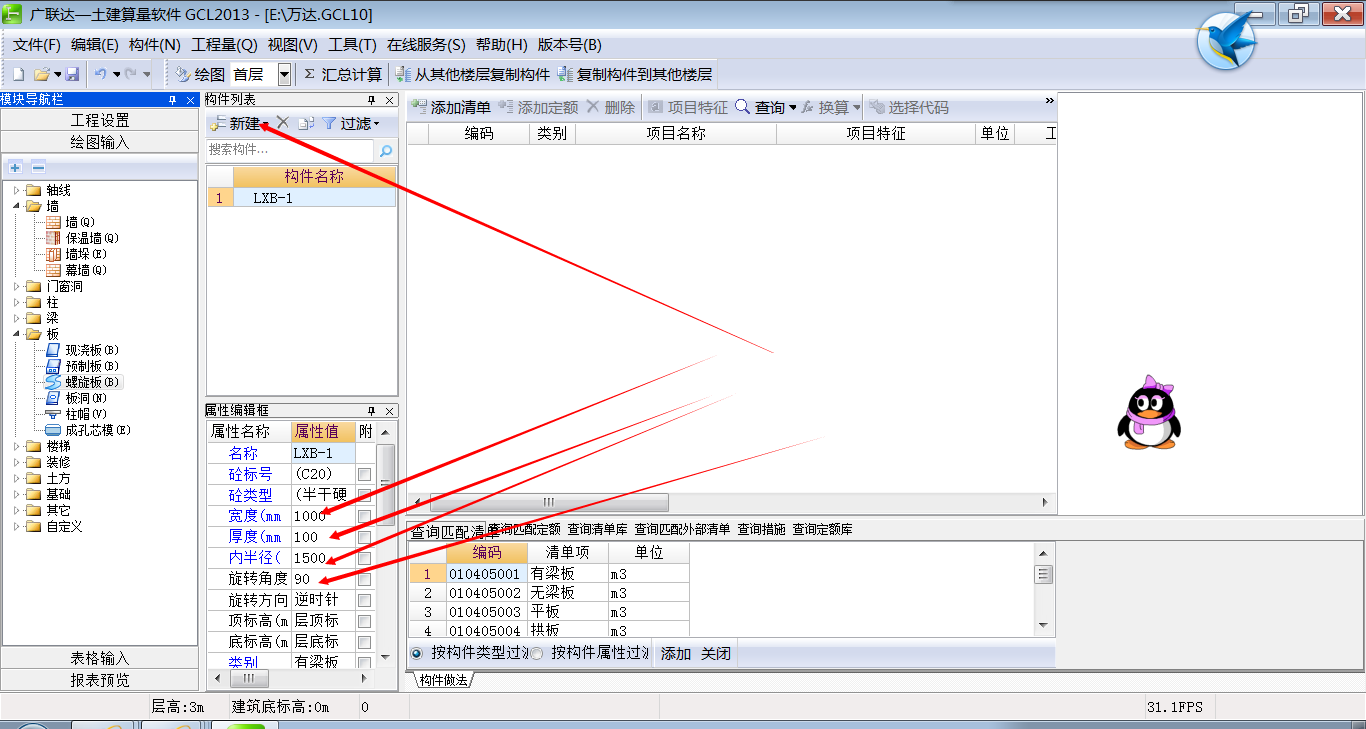
Task: Click the 报表预览 navigation button
Action: click(100, 680)
